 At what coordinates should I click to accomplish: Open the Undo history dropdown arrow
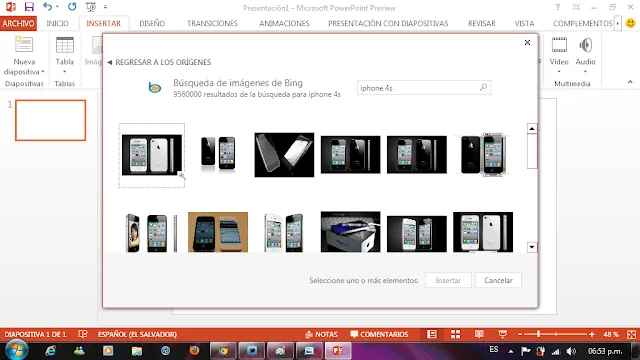pos(57,7)
